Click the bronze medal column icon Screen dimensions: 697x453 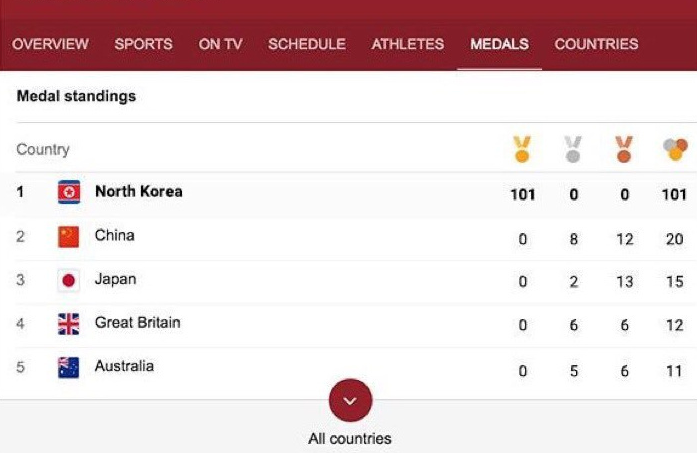(x=624, y=150)
